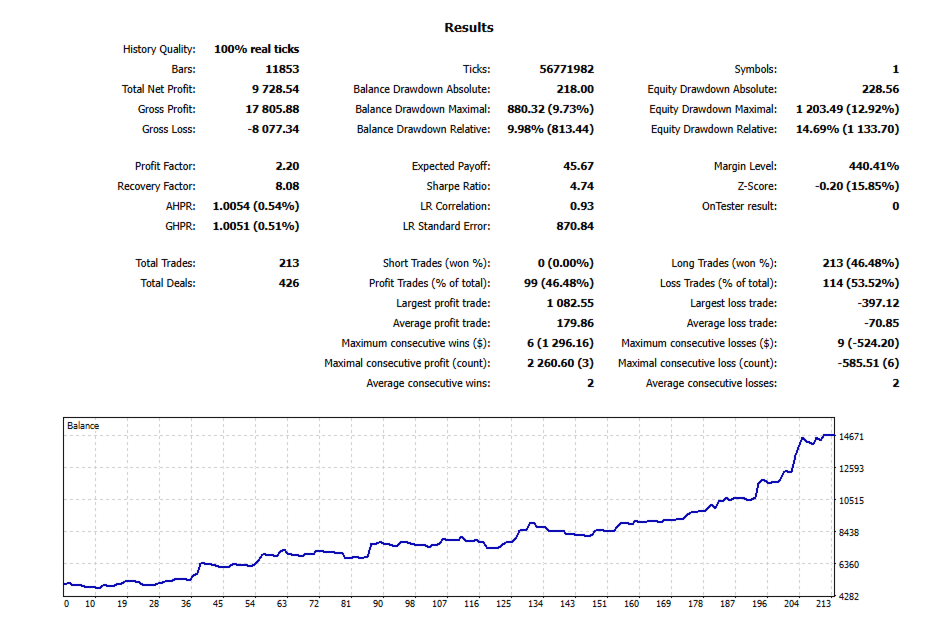Click the 213 x-axis label on chart
The width and height of the screenshot is (943, 640).
(823, 604)
